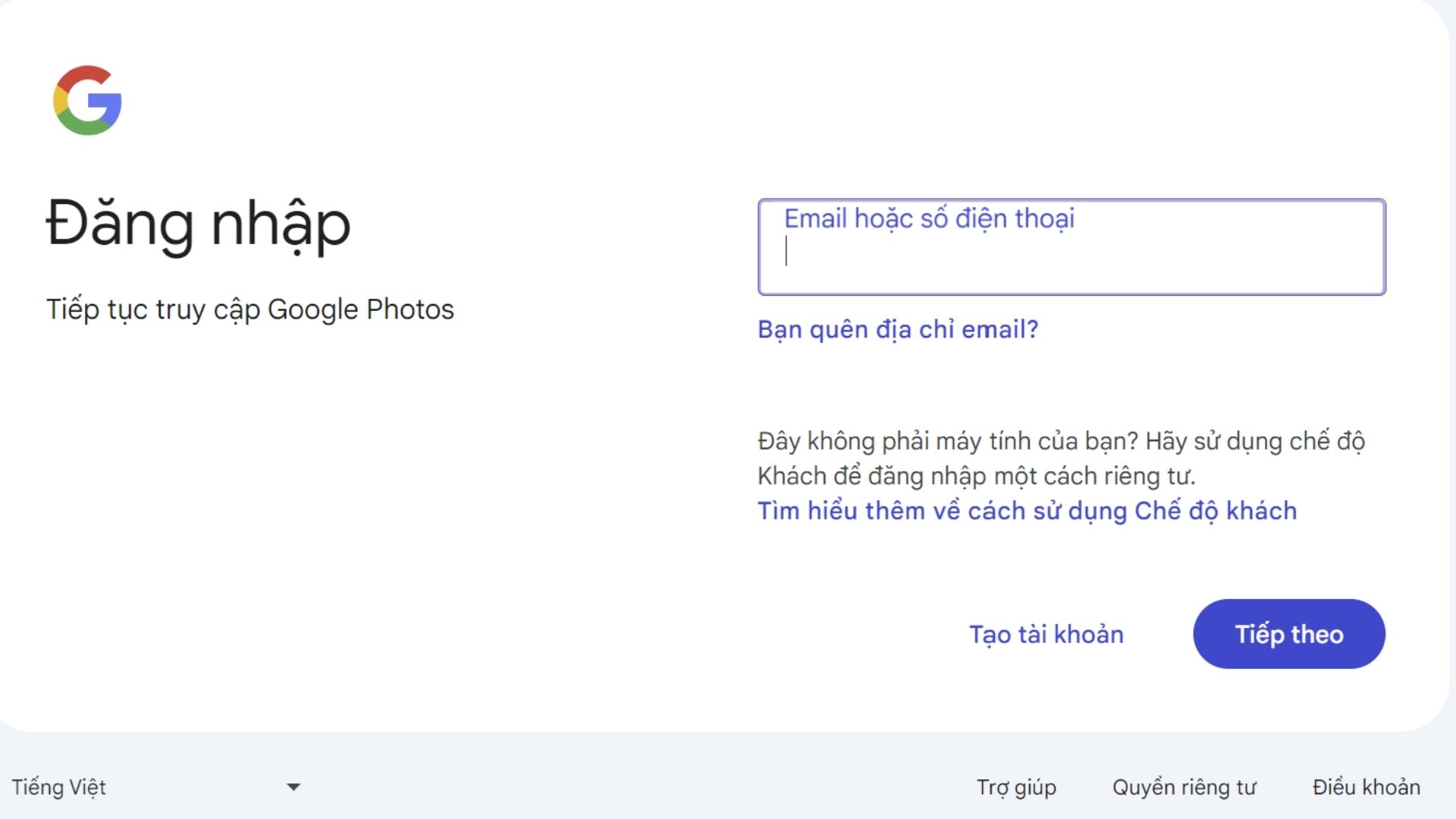Image resolution: width=1456 pixels, height=819 pixels.
Task: Click the Google logo
Action: pos(87,100)
